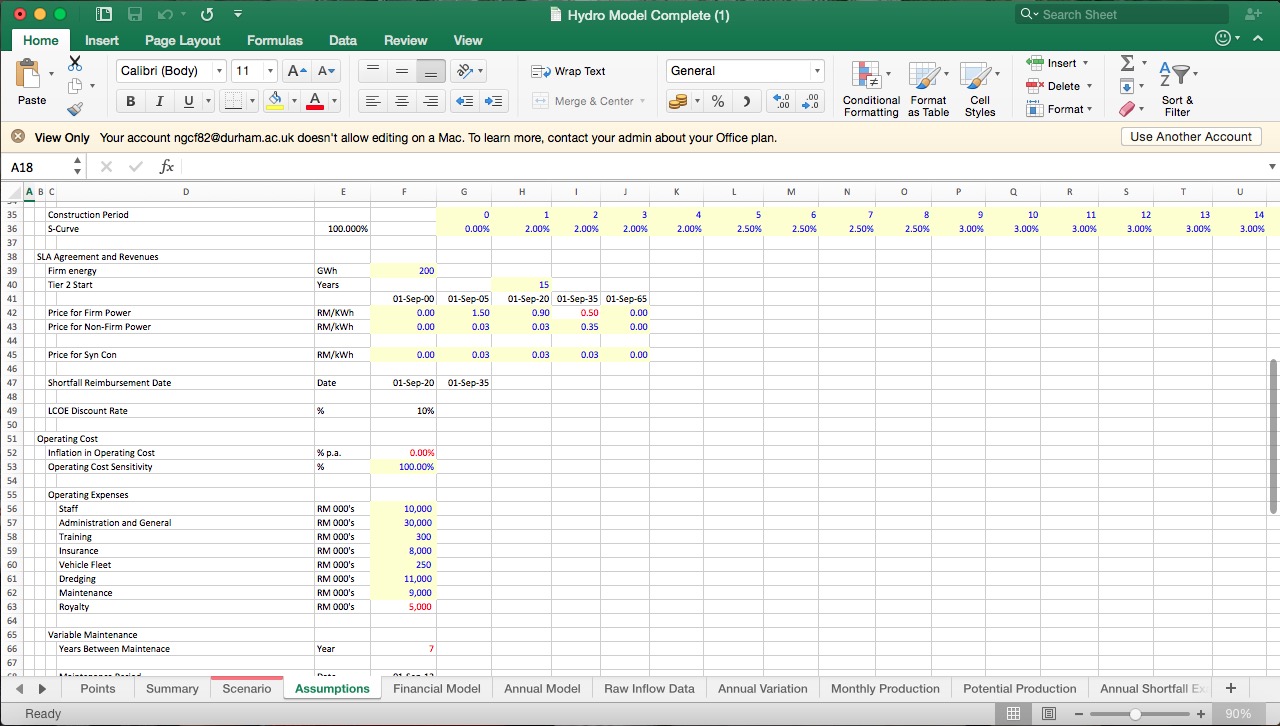Open the Financial Model sheet tab
The width and height of the screenshot is (1280, 726).
437,688
